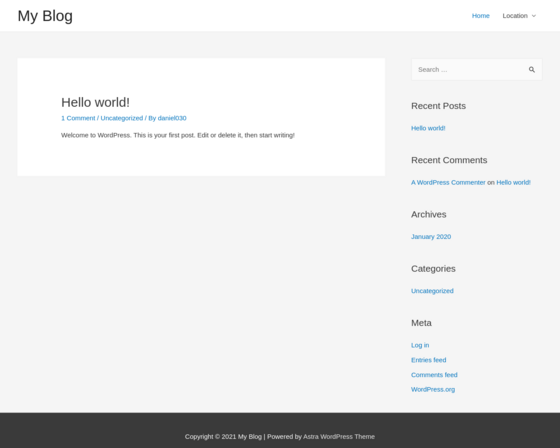Open A WordPress Commenter link

(x=448, y=182)
